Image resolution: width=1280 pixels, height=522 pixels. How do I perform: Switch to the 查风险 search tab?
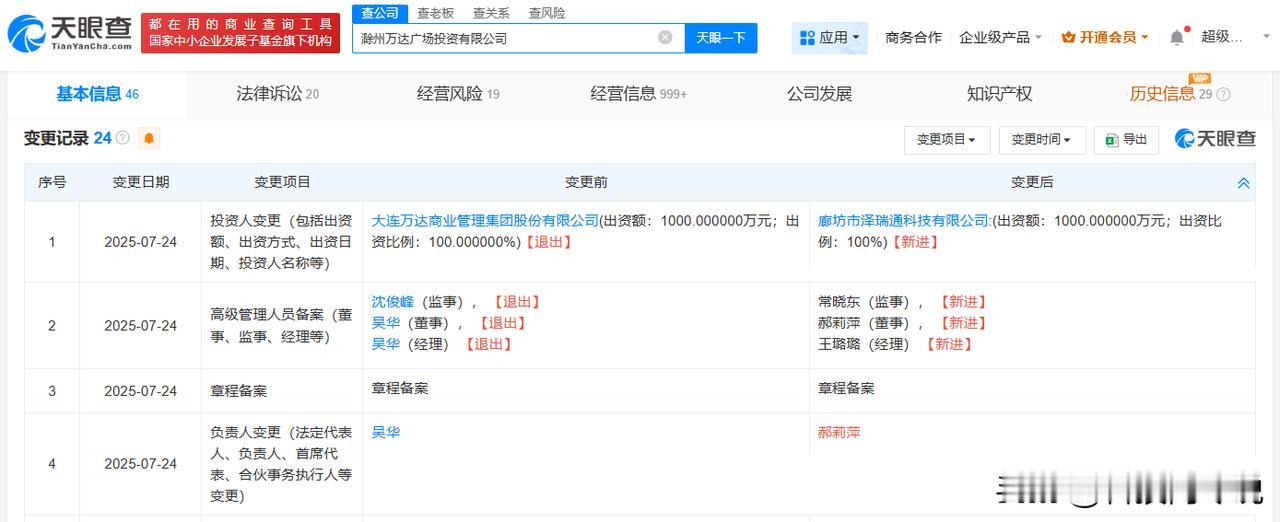click(x=547, y=13)
